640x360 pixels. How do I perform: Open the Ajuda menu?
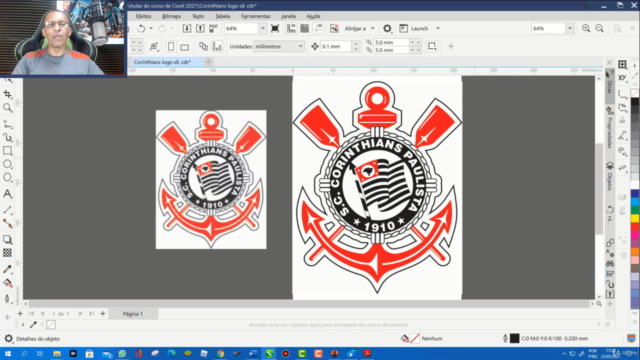(313, 16)
